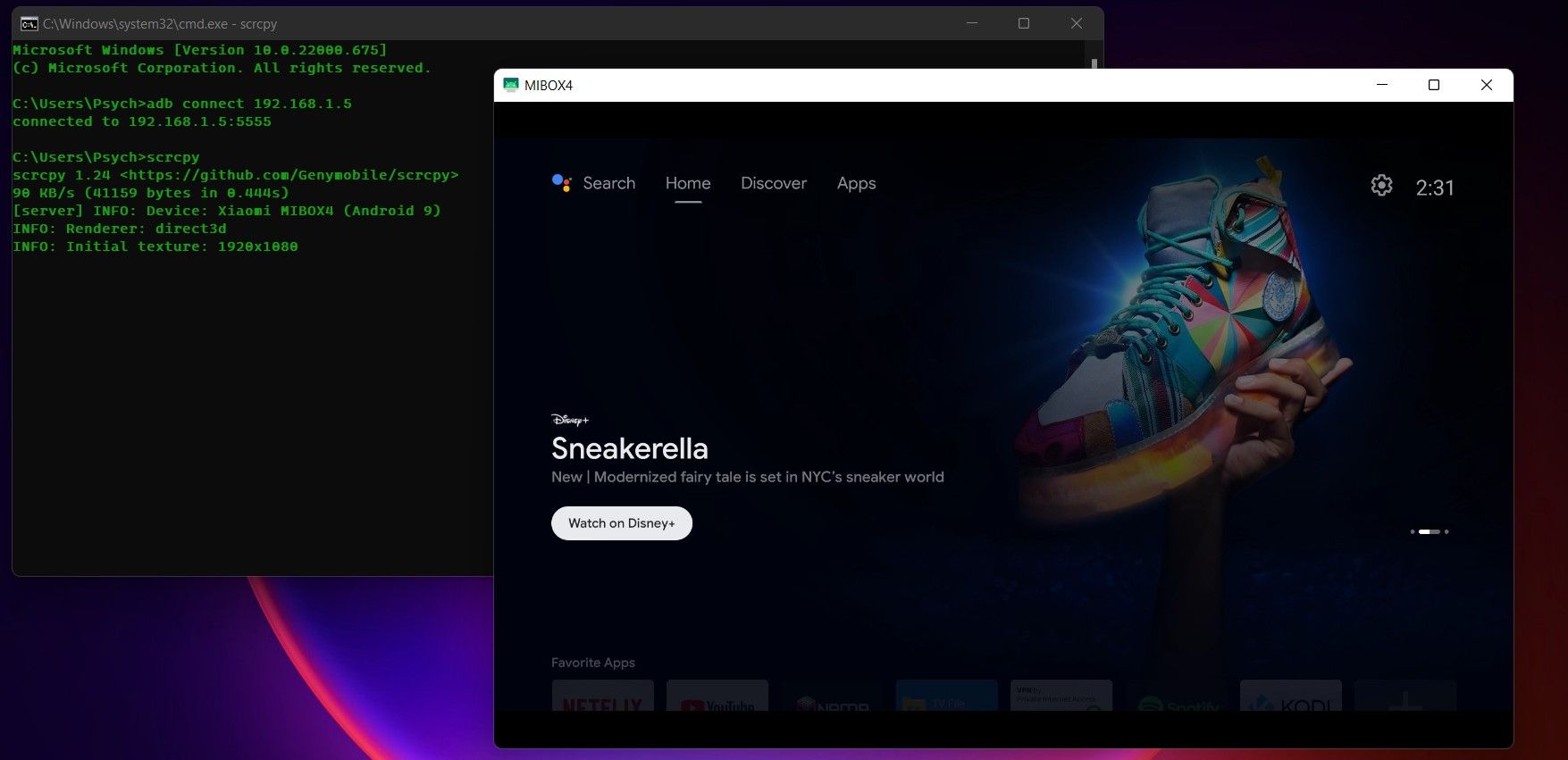The width and height of the screenshot is (1568, 760).
Task: Click the carousel page indicator dots
Action: click(1430, 531)
